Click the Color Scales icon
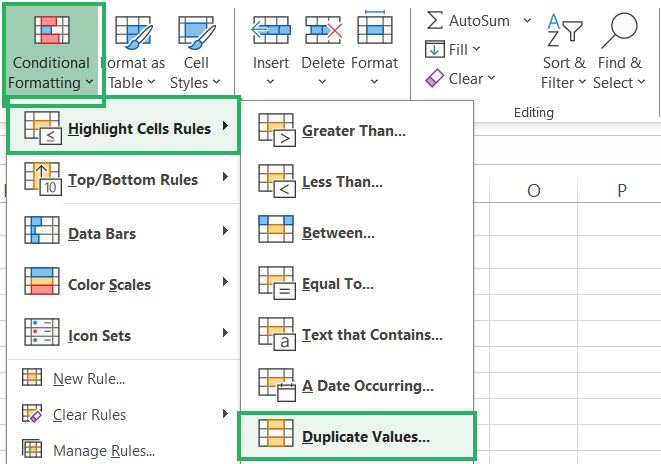Viewport: 661px width, 464px height. point(42,281)
